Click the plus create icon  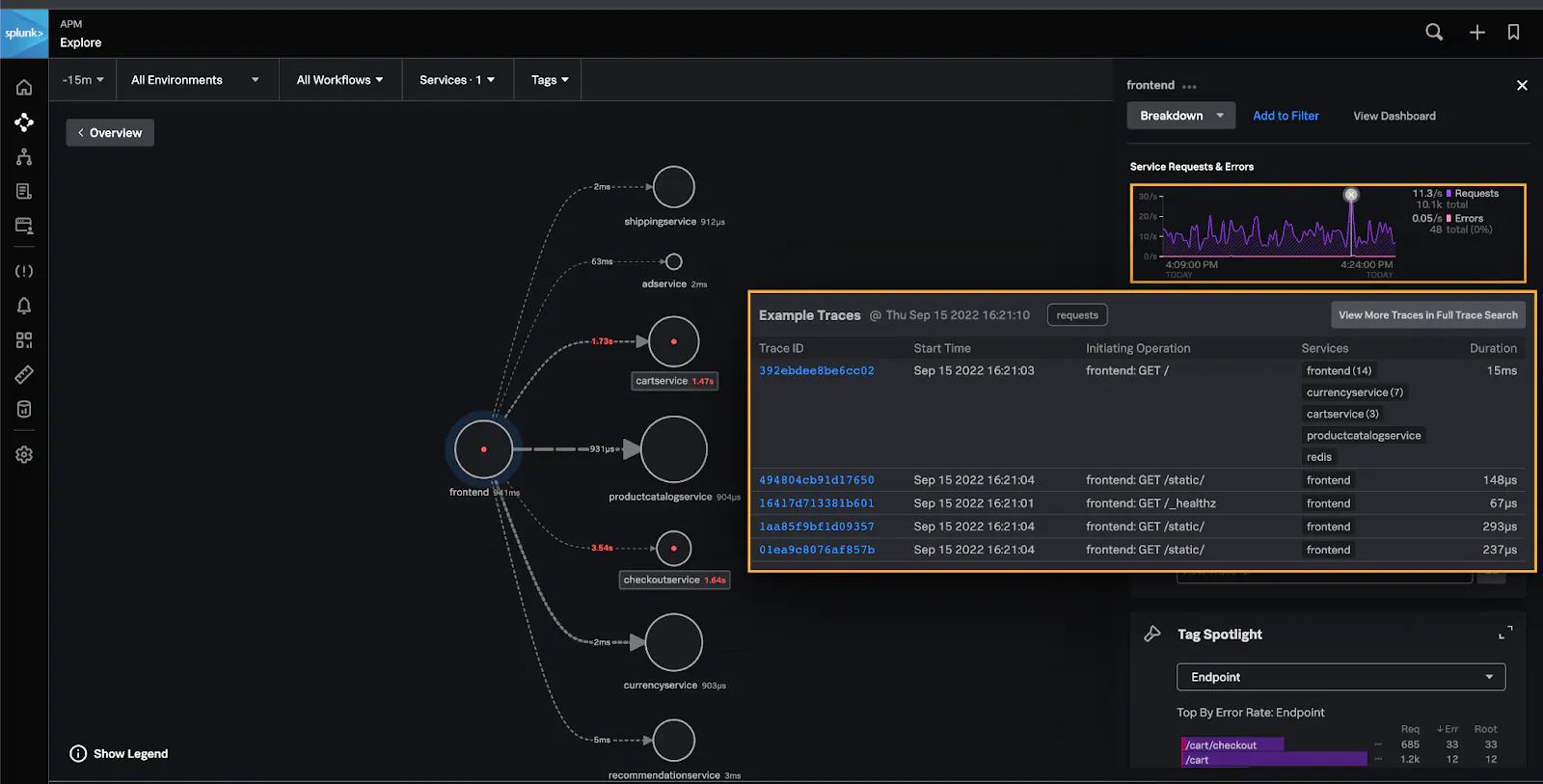pos(1476,33)
